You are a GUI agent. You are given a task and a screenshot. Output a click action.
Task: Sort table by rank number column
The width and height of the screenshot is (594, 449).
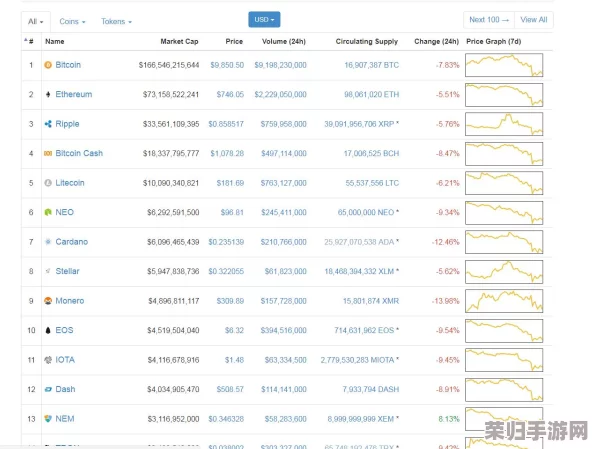[30, 41]
